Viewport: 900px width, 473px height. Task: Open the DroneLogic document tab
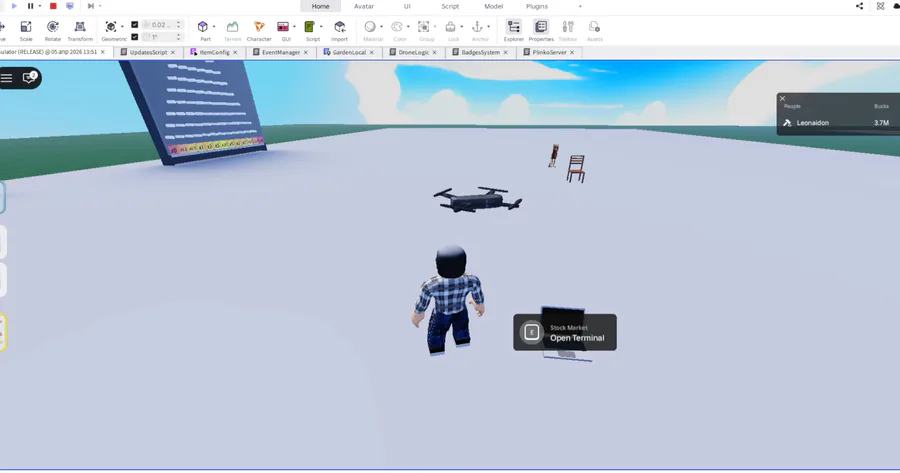(413, 52)
